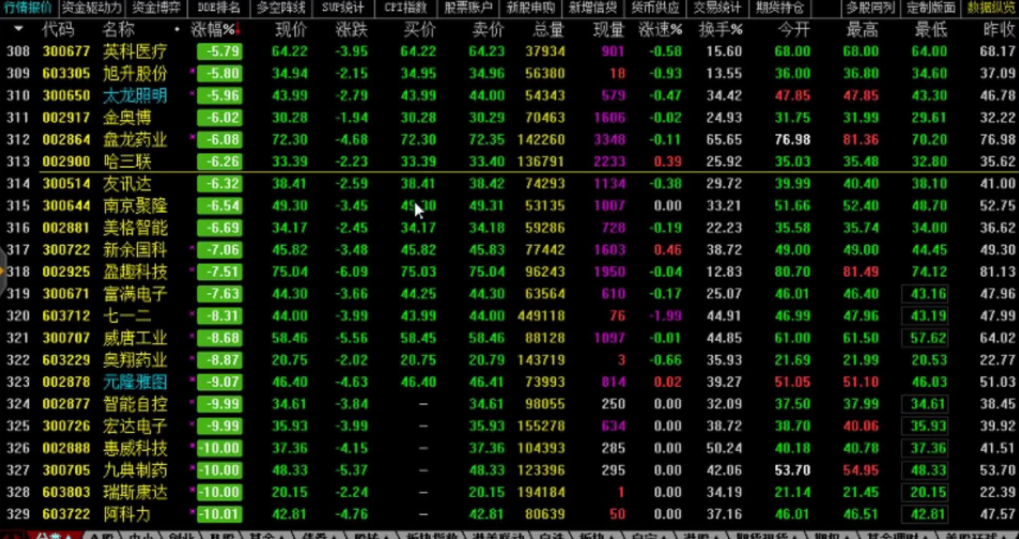Image resolution: width=1019 pixels, height=539 pixels.
Task: Sort by the 涨跌 column header
Action: tap(352, 29)
